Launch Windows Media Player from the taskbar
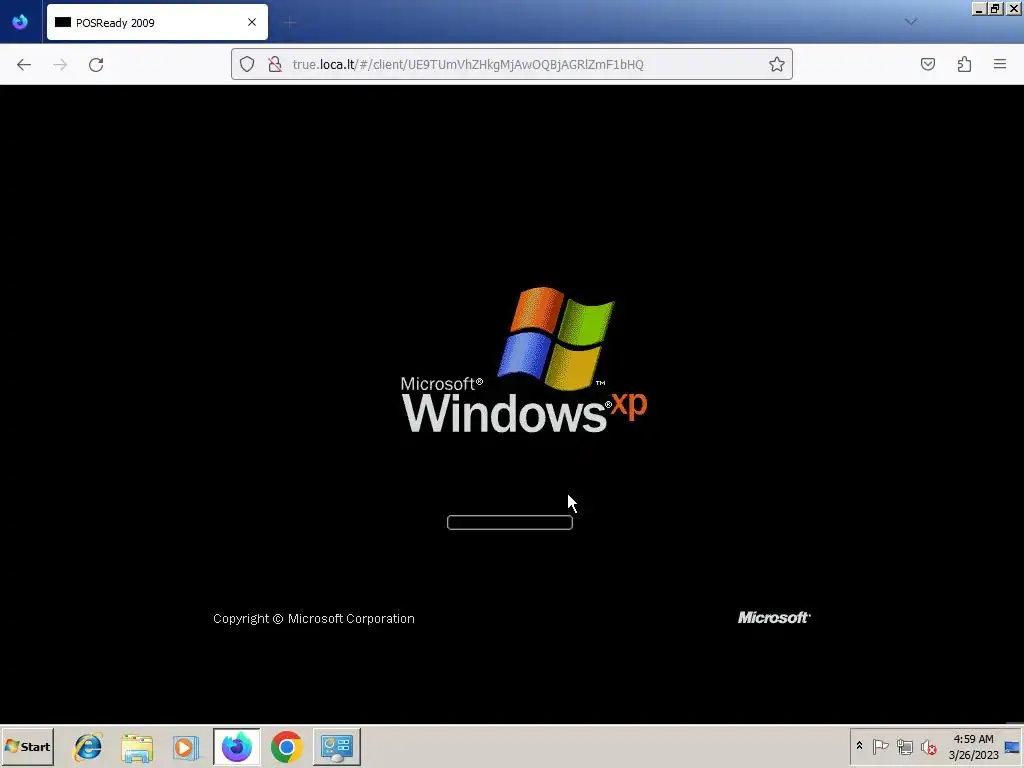1024x768 pixels. (186, 746)
